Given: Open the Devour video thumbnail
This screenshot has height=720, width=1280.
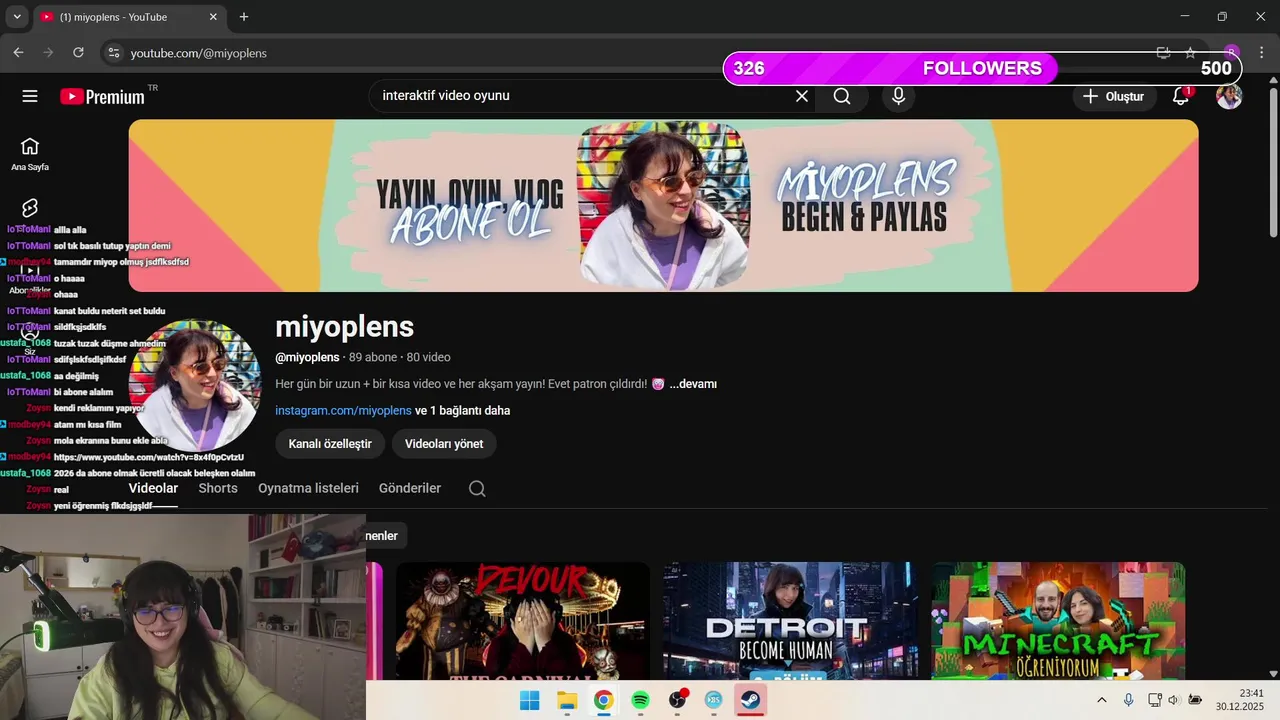Looking at the screenshot, I should [x=523, y=621].
